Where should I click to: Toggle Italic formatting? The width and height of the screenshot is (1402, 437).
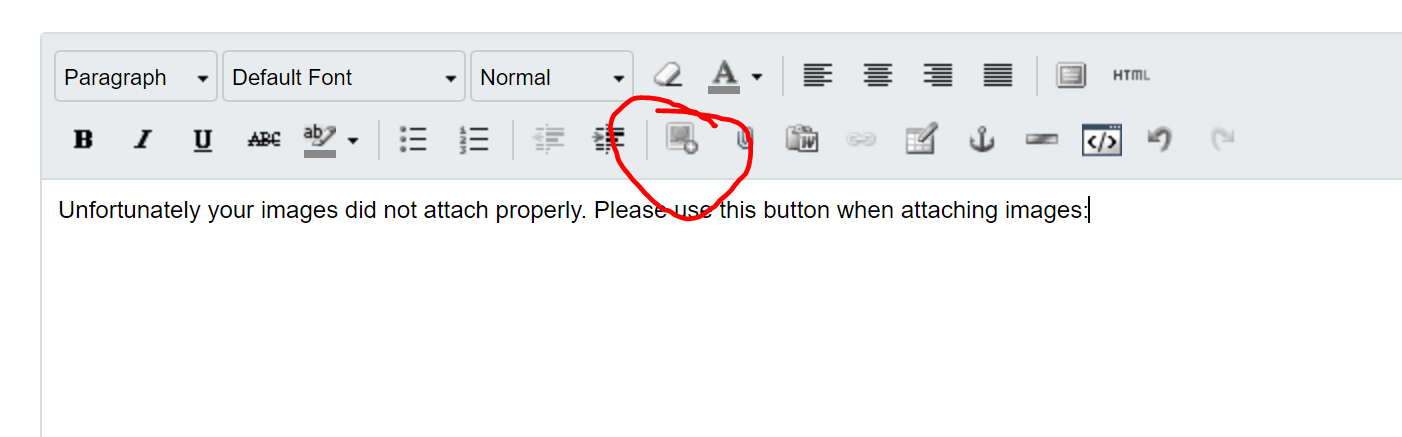[x=142, y=140]
